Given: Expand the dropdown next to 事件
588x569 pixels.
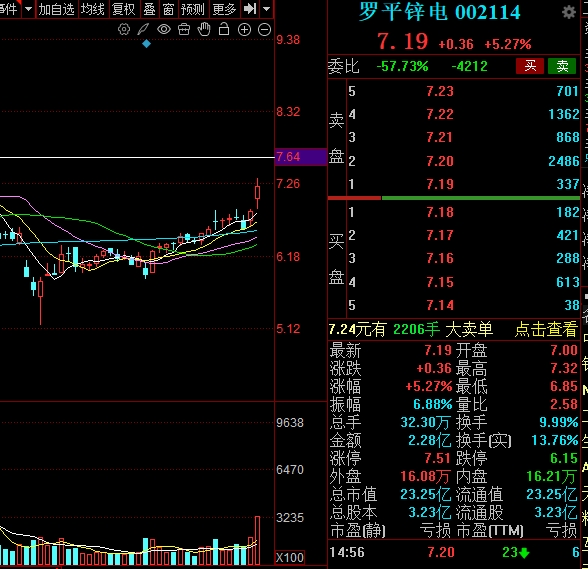Looking at the screenshot, I should [x=28, y=9].
